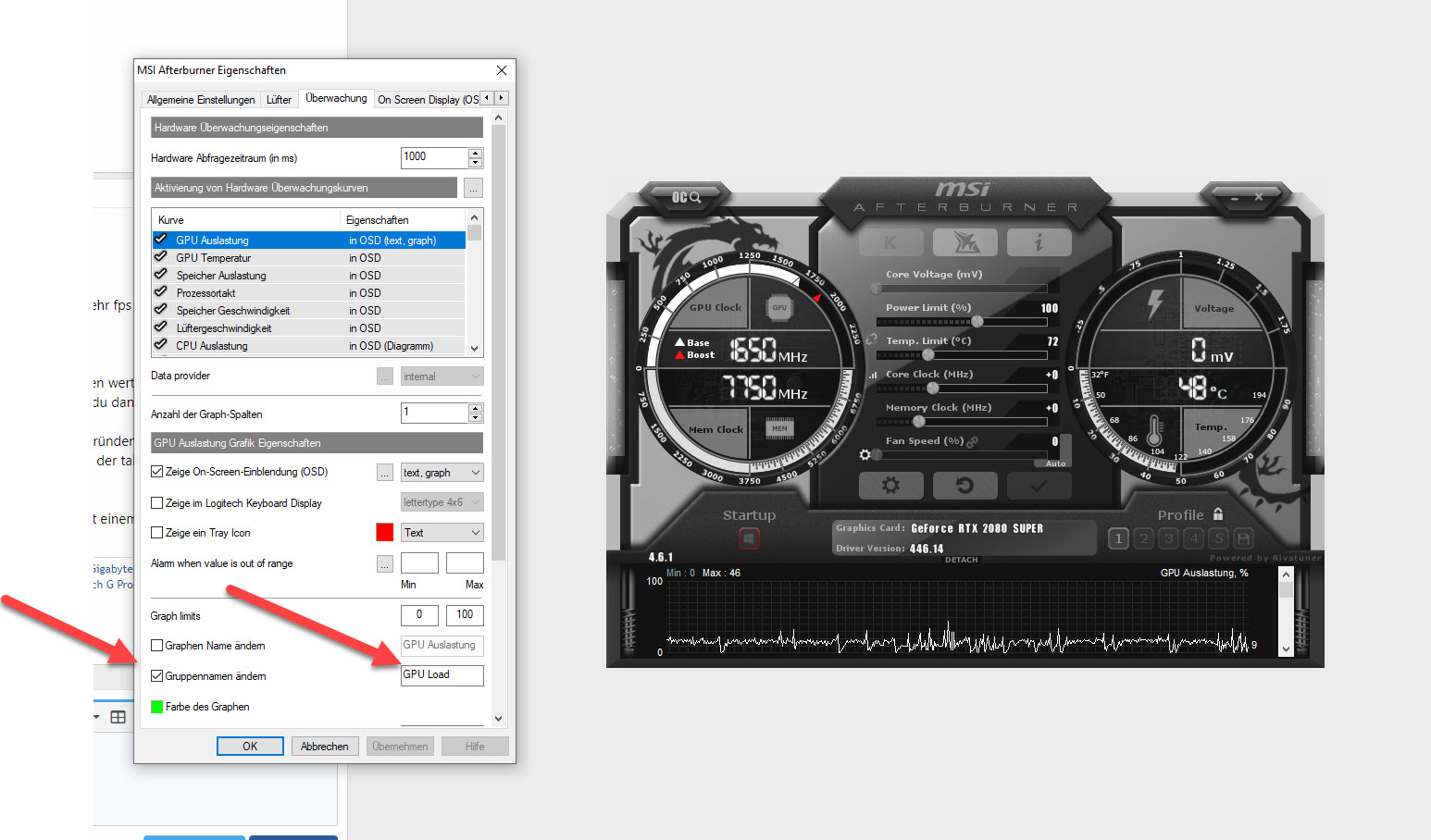Toggle the checkmark for GPU Temperatur curve
1431x840 pixels.
click(x=161, y=257)
